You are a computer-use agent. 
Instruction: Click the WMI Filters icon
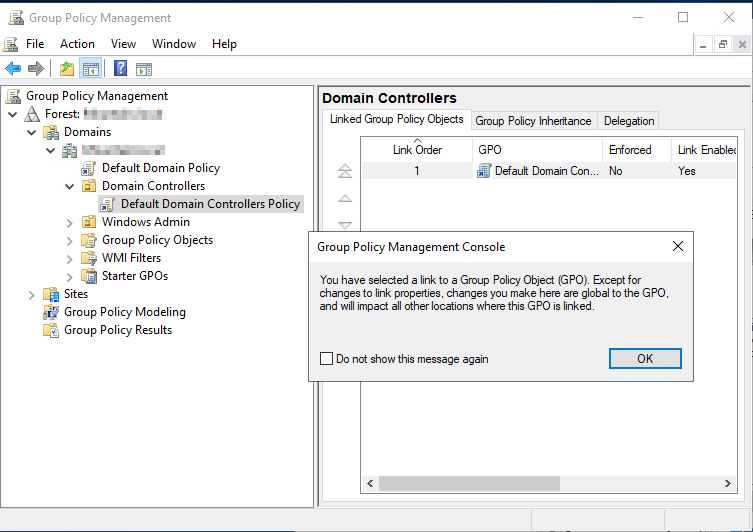89,258
